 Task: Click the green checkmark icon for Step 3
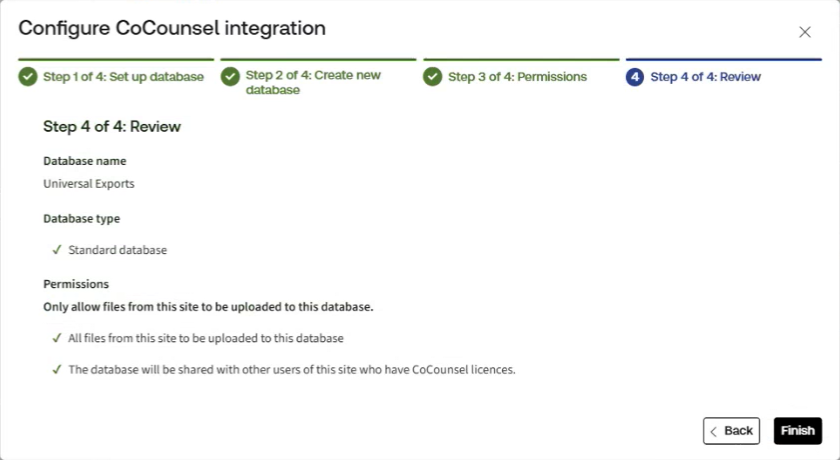click(x=433, y=77)
